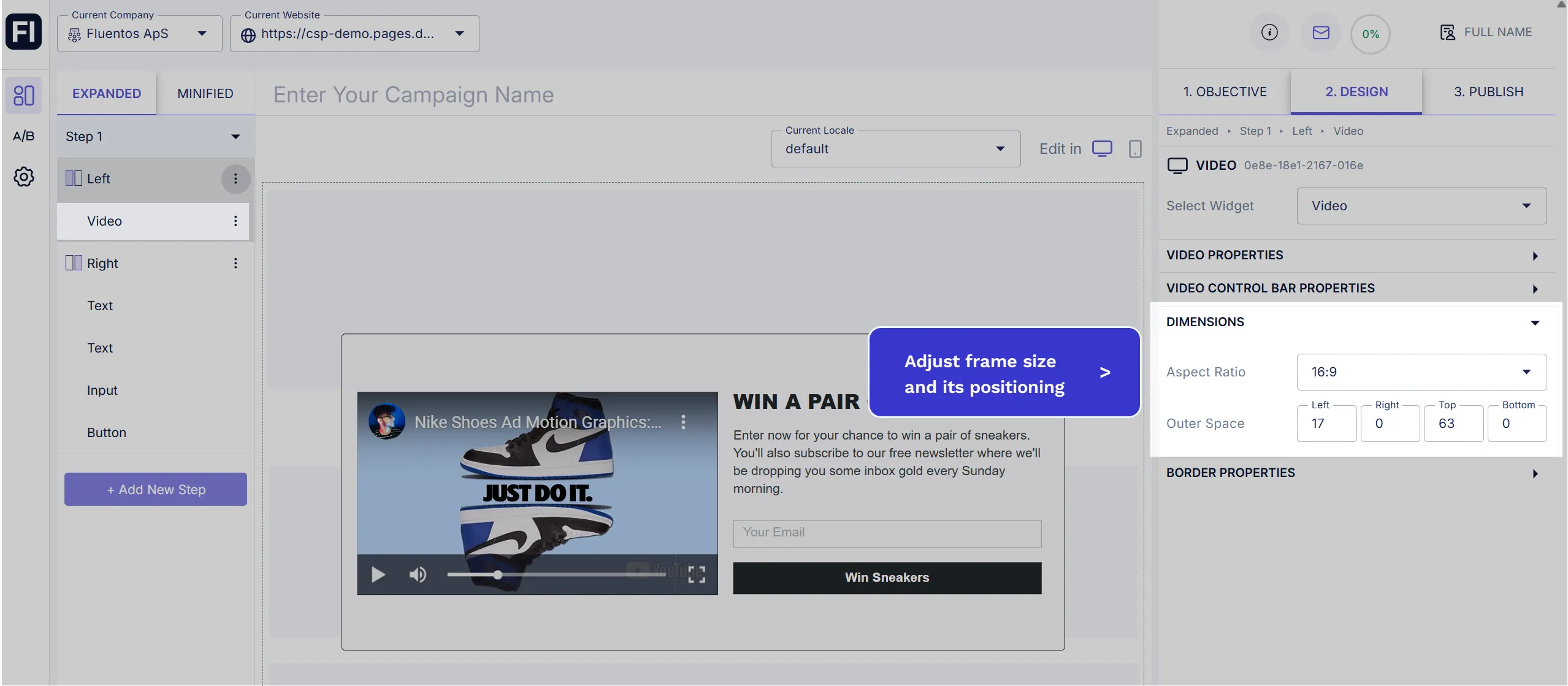Viewport: 1568px width, 686px height.
Task: Click the Left column layout icon
Action: [x=74, y=178]
